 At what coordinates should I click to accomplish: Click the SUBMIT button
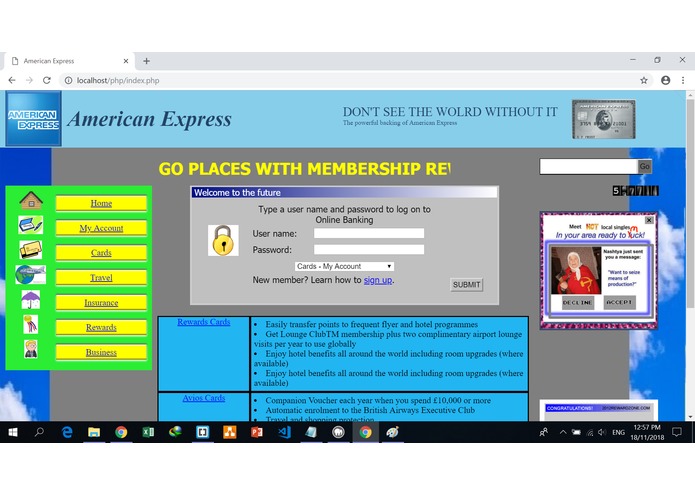(466, 284)
